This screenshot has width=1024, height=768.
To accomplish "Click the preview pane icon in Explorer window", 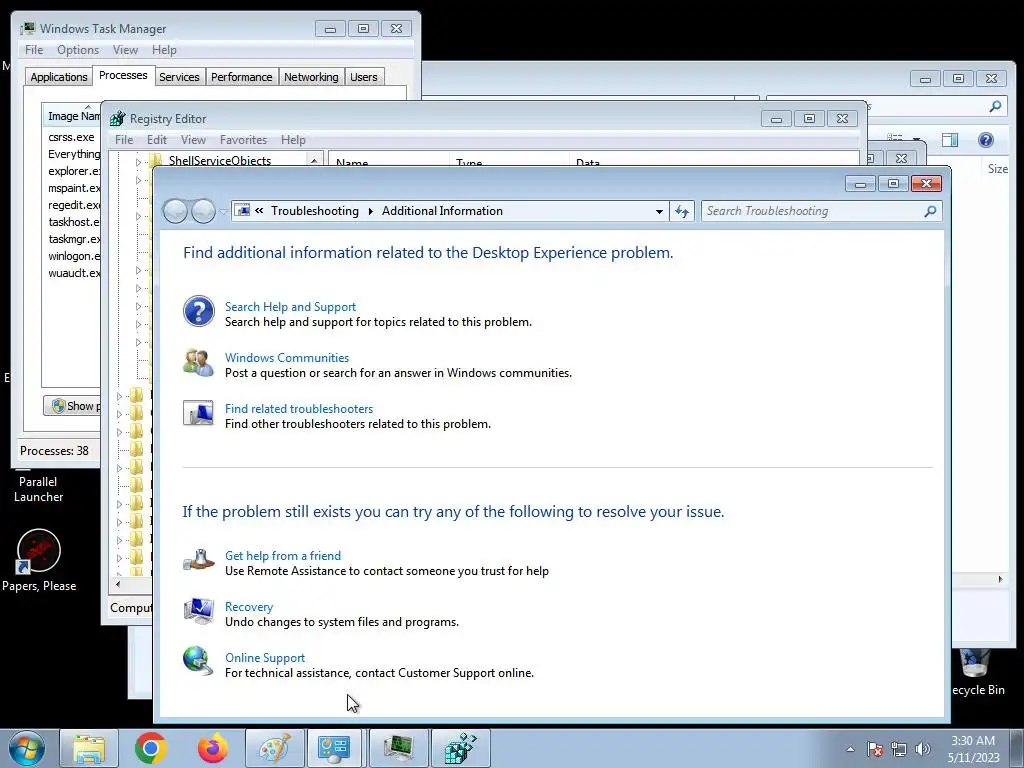I will click(950, 140).
